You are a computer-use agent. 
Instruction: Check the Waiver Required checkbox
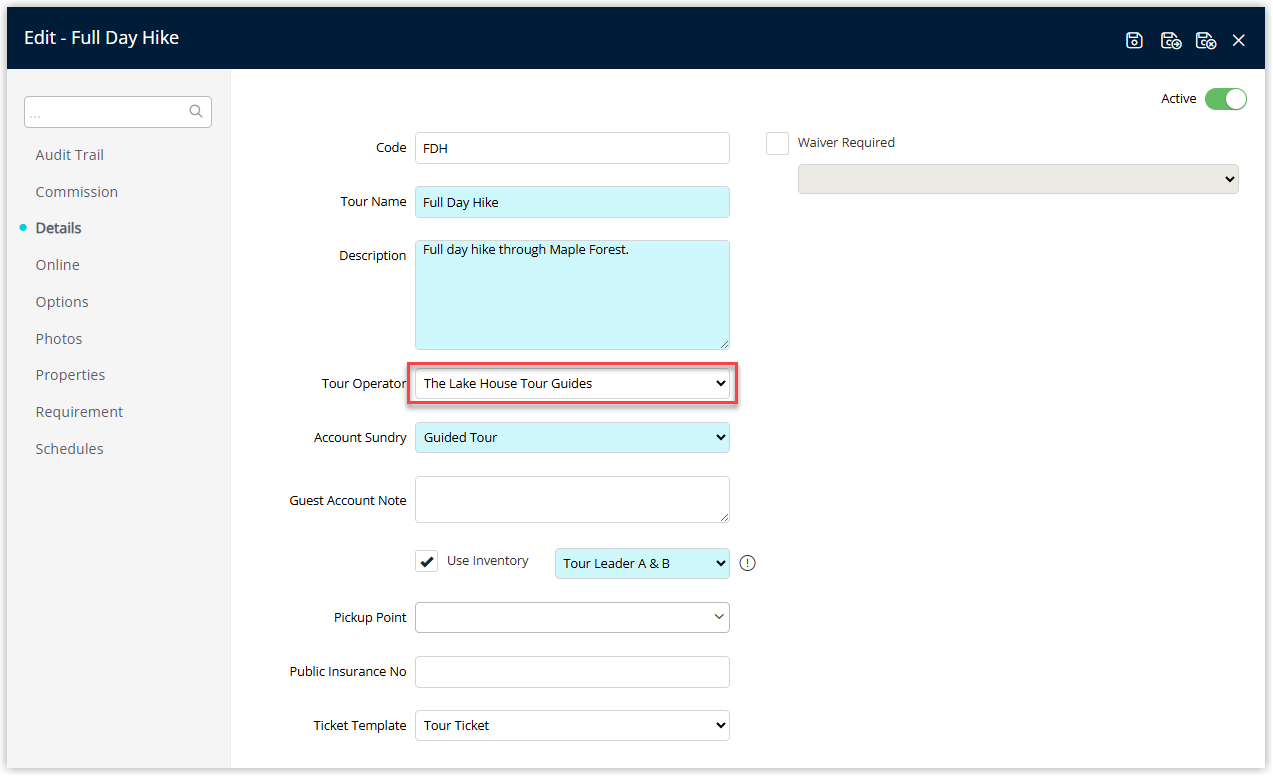click(x=777, y=143)
